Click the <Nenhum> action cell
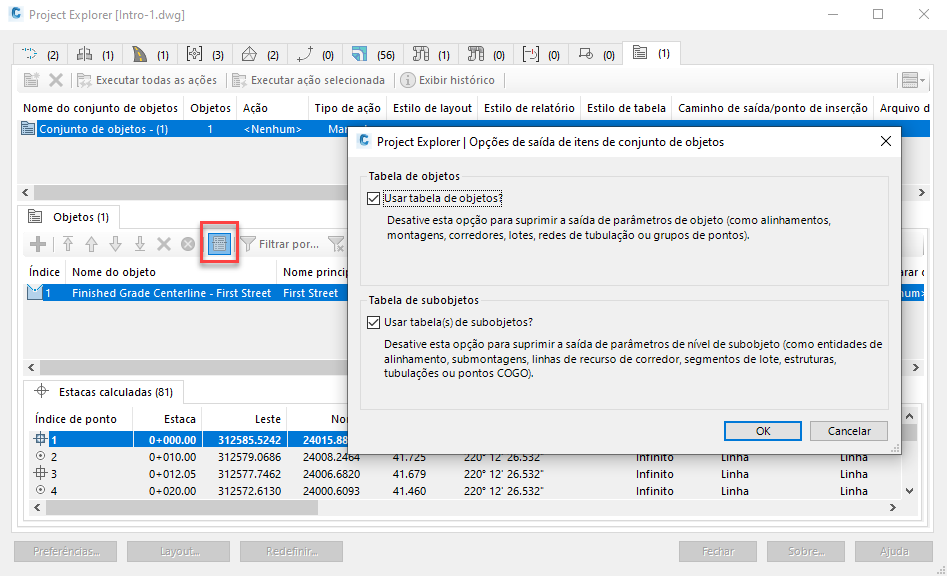947x576 pixels. (x=272, y=129)
